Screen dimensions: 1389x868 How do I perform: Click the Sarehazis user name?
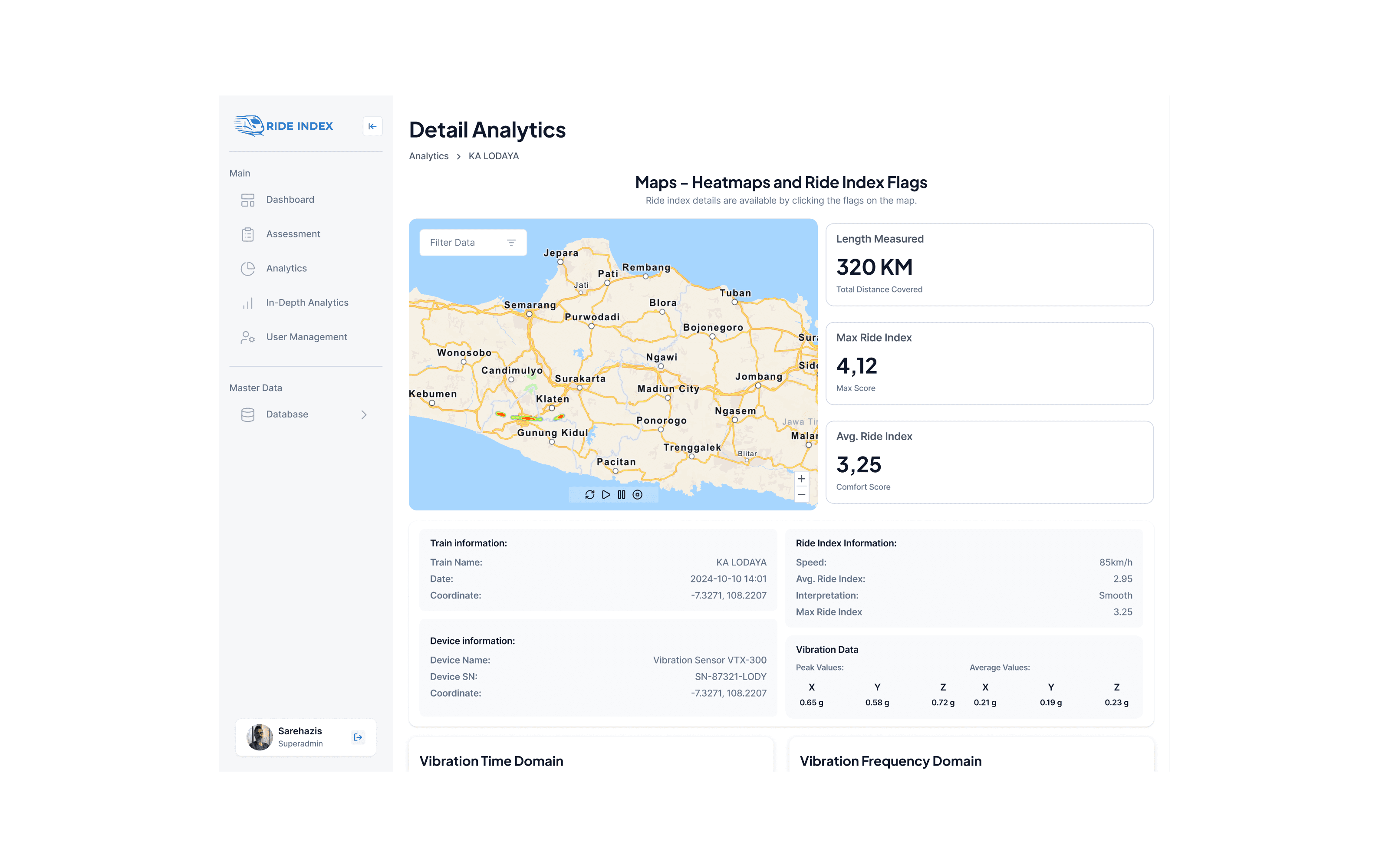click(300, 731)
